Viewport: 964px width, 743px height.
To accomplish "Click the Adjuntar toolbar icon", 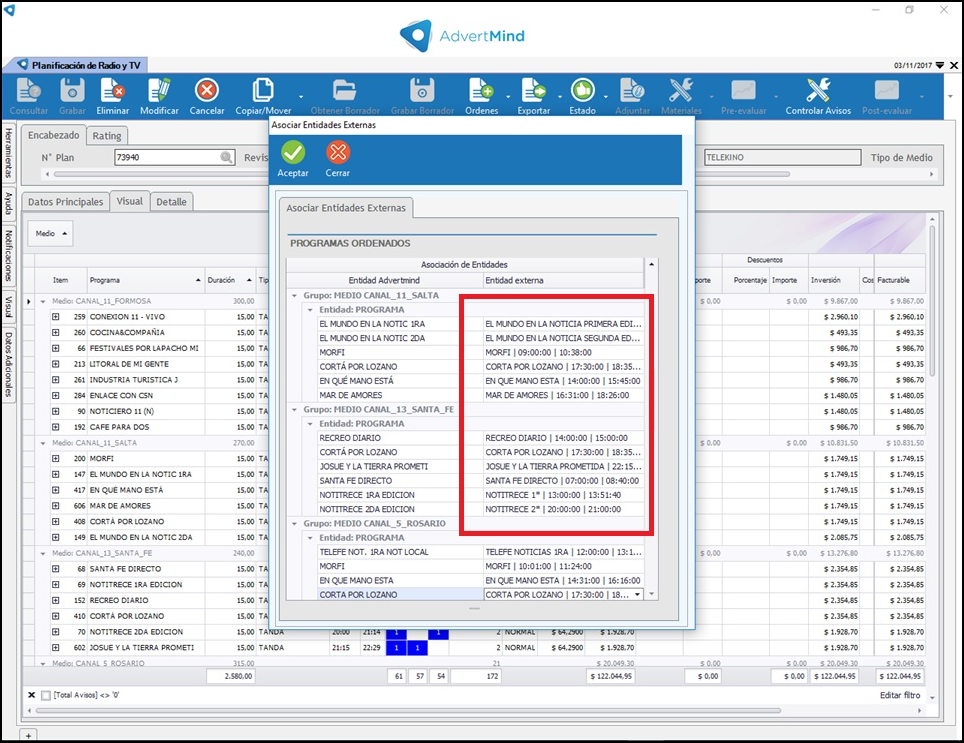I will 631,90.
